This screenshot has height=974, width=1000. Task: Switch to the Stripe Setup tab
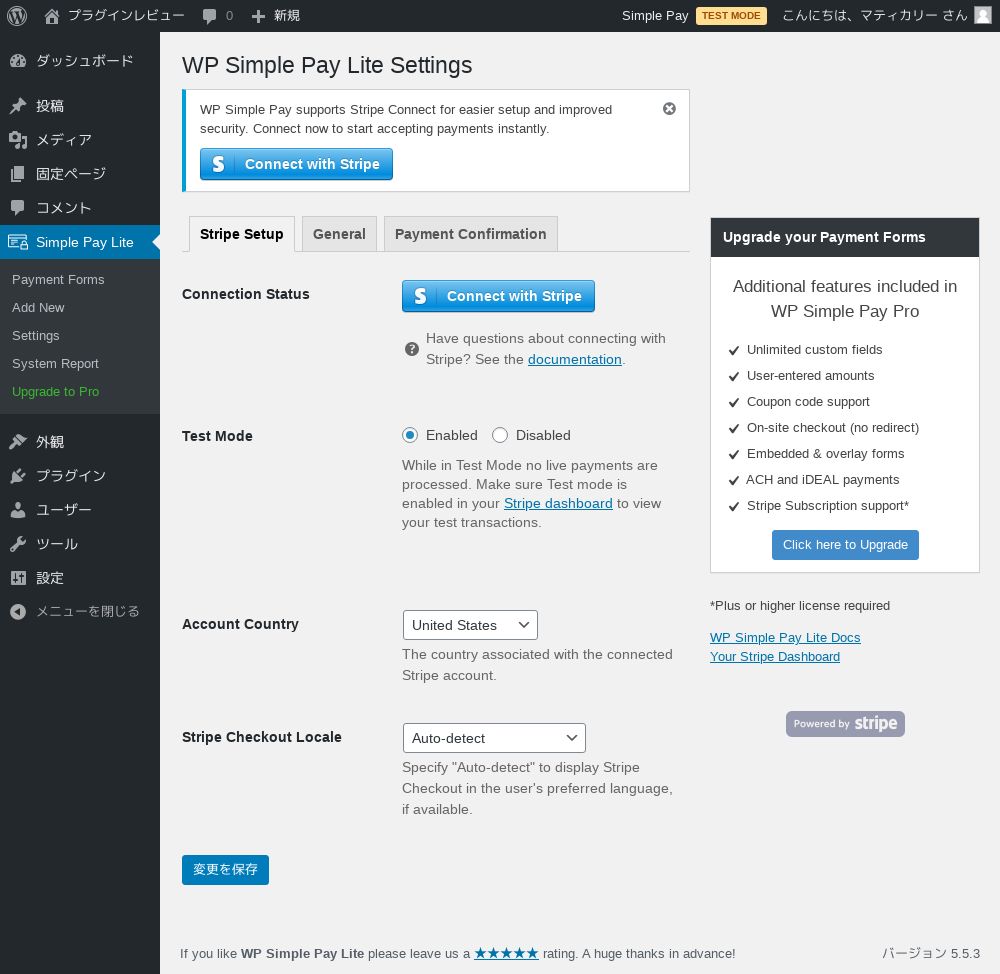pos(242,234)
